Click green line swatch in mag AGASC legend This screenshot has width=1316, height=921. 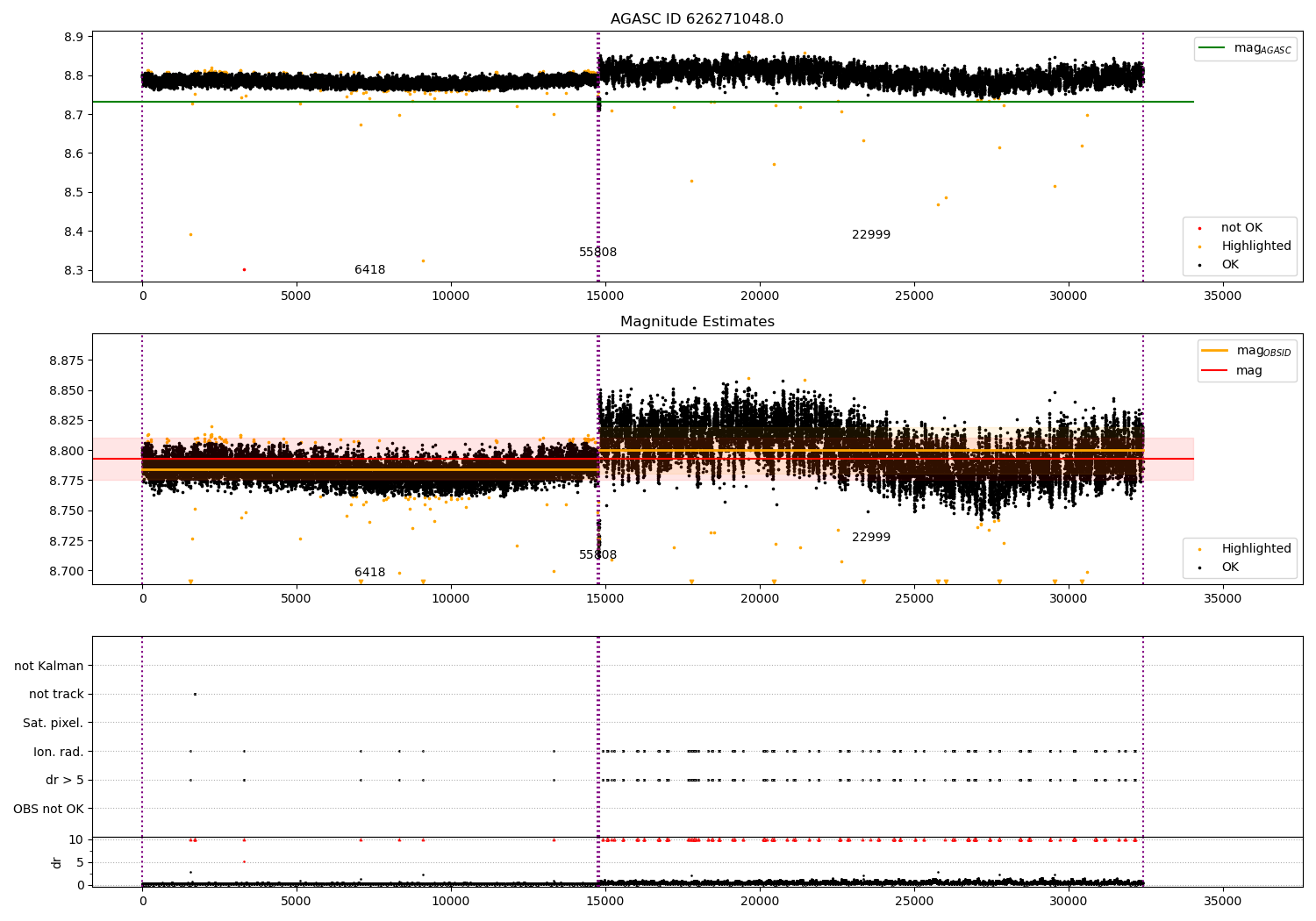1212,48
